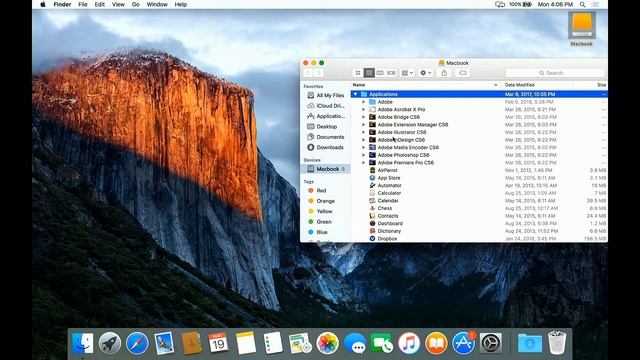Image resolution: width=640 pixels, height=360 pixels.
Task: Collapse the Applications folder
Action: pos(355,94)
